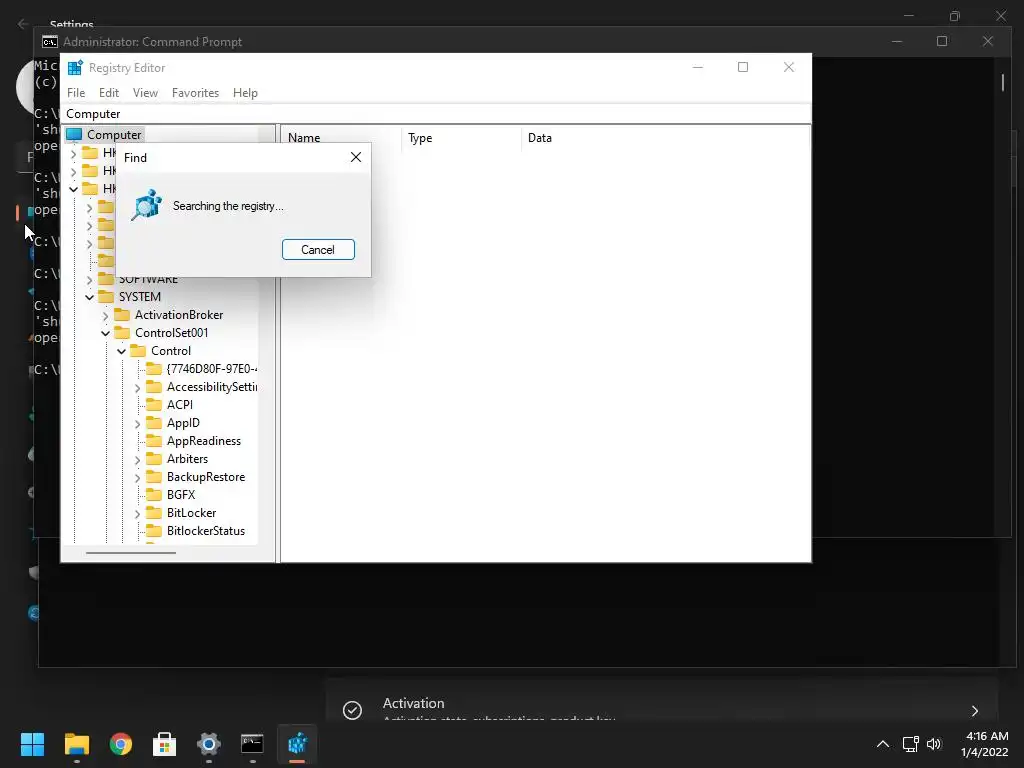Image resolution: width=1024 pixels, height=768 pixels.
Task: Cancel the registry search in Find dialog
Action: [318, 249]
